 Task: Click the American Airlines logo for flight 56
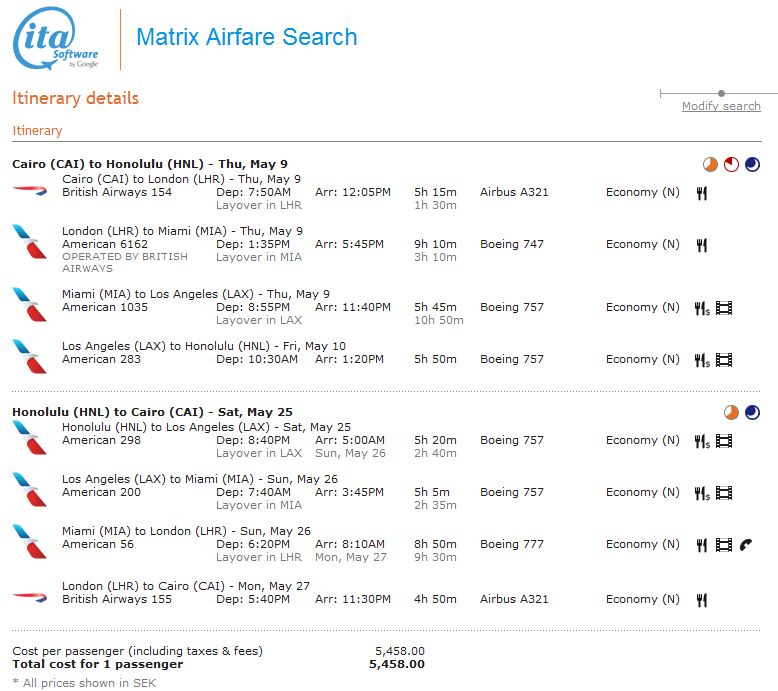point(30,541)
